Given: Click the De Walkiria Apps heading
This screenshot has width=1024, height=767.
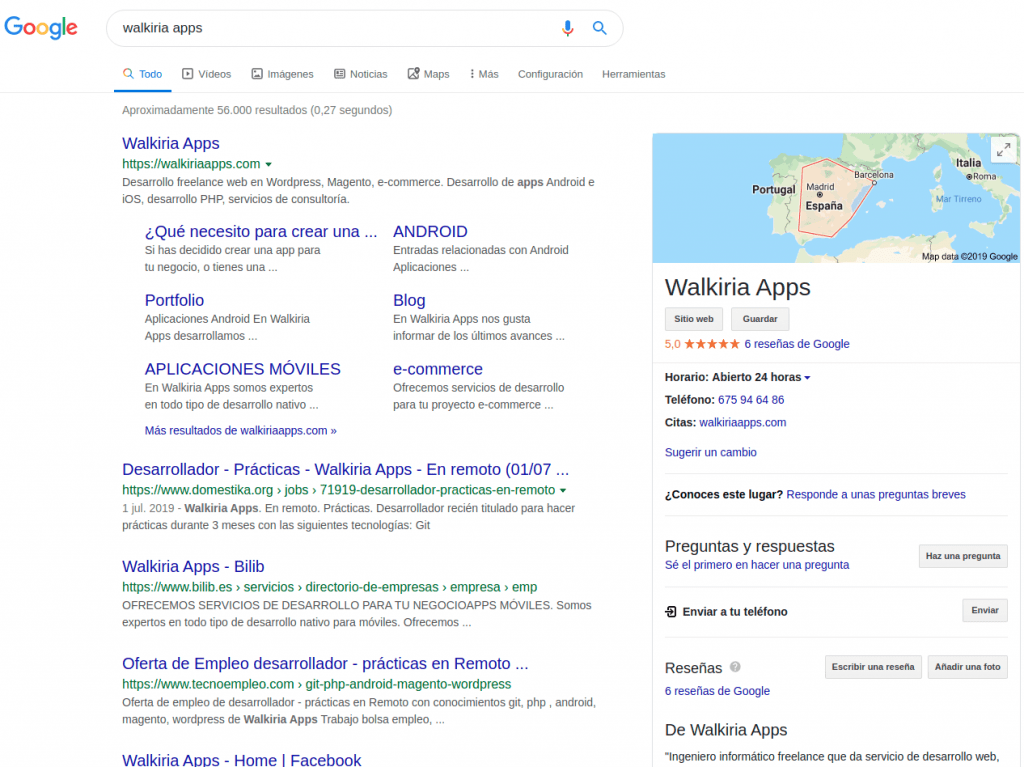Looking at the screenshot, I should (x=726, y=730).
